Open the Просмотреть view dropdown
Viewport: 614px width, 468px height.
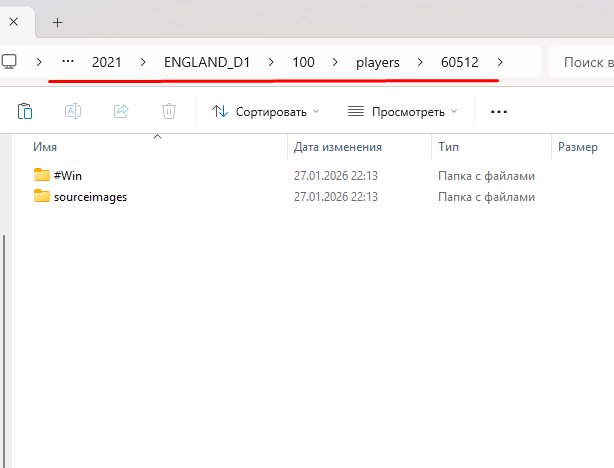point(403,112)
